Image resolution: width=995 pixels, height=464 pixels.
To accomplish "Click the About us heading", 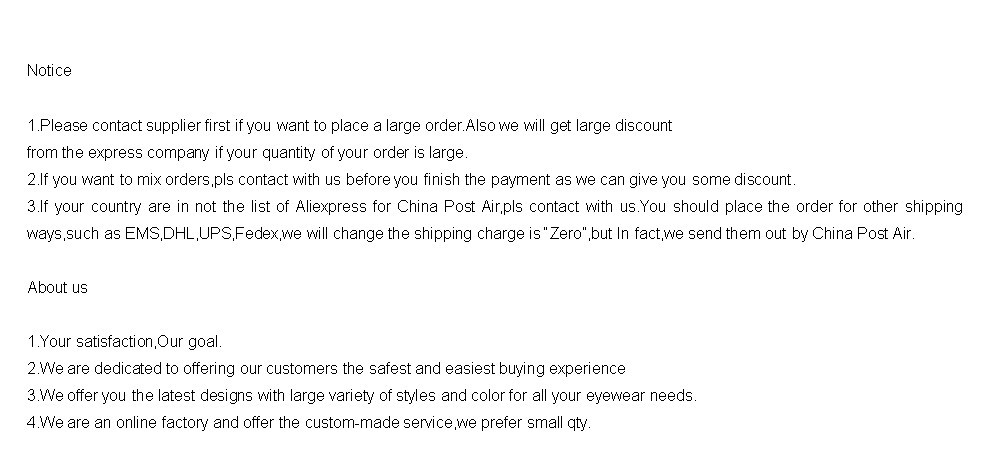I will 57,288.
